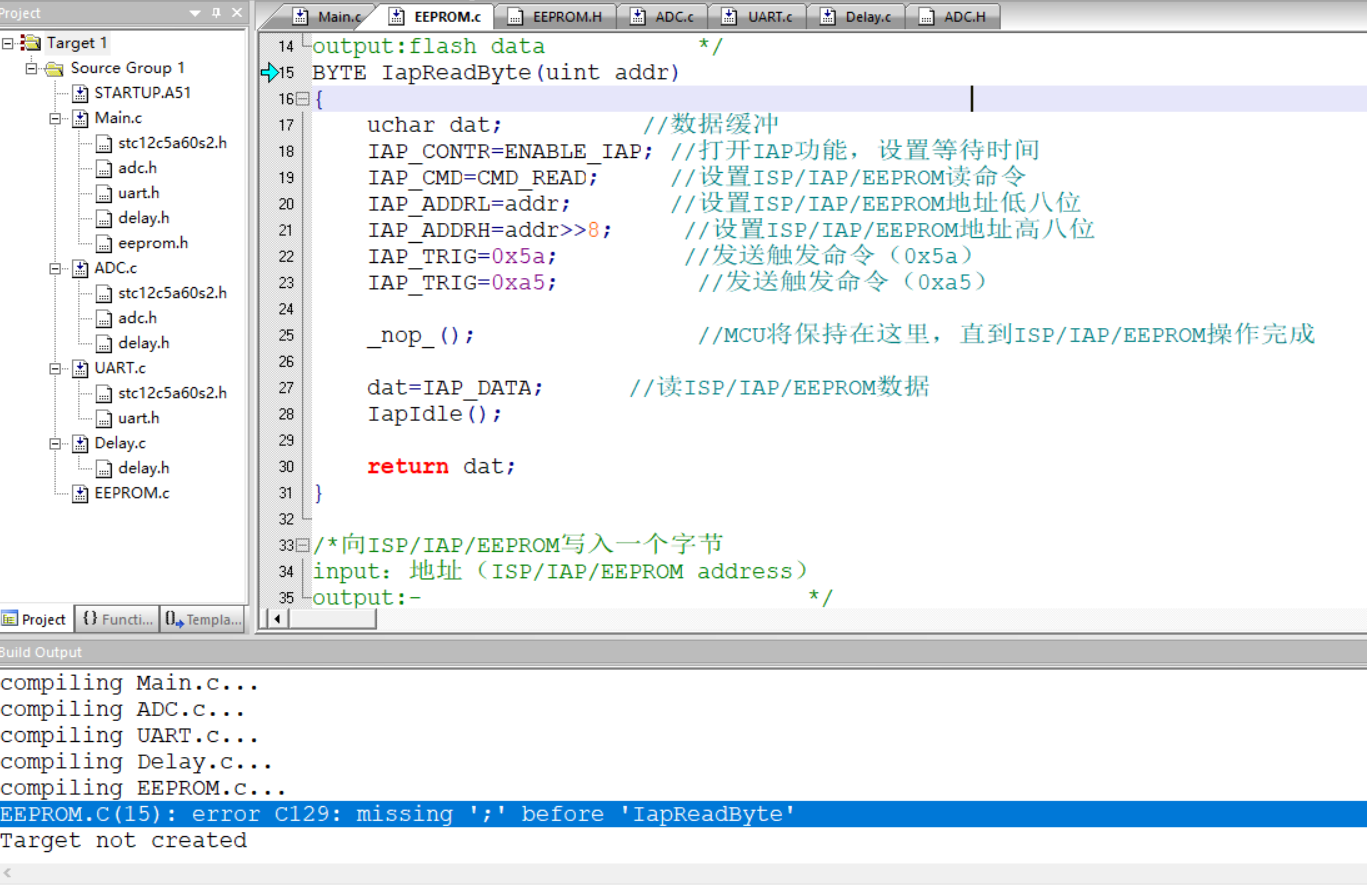Collapse the Main.c file node
The height and width of the screenshot is (885, 1367).
(56, 118)
